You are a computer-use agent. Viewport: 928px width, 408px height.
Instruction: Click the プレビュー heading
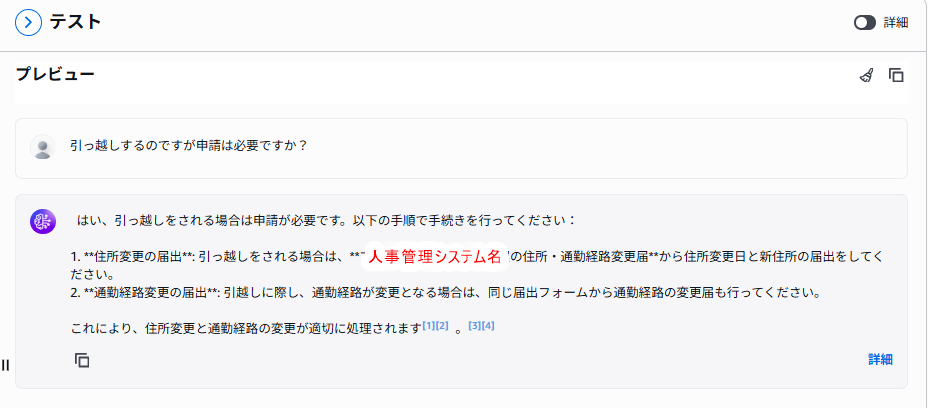55,74
